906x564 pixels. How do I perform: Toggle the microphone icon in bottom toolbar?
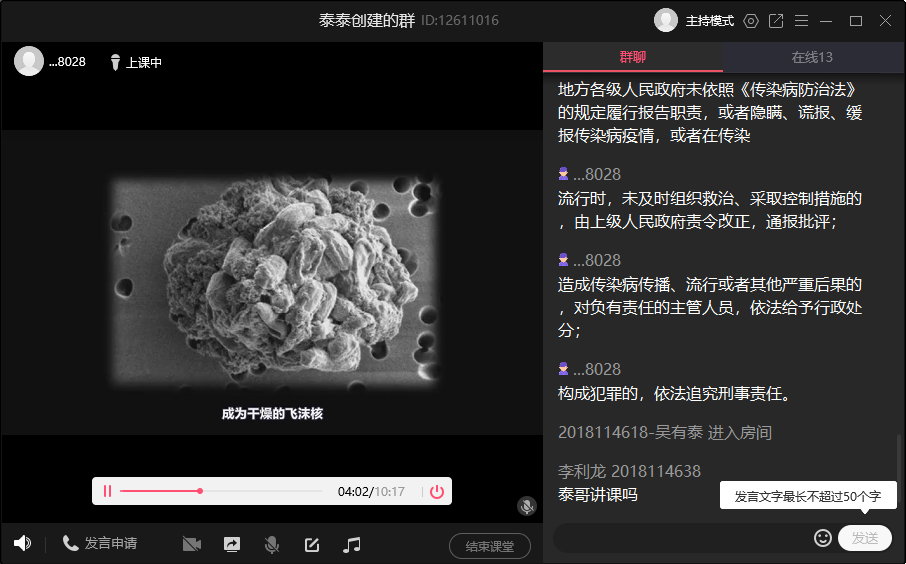(272, 544)
